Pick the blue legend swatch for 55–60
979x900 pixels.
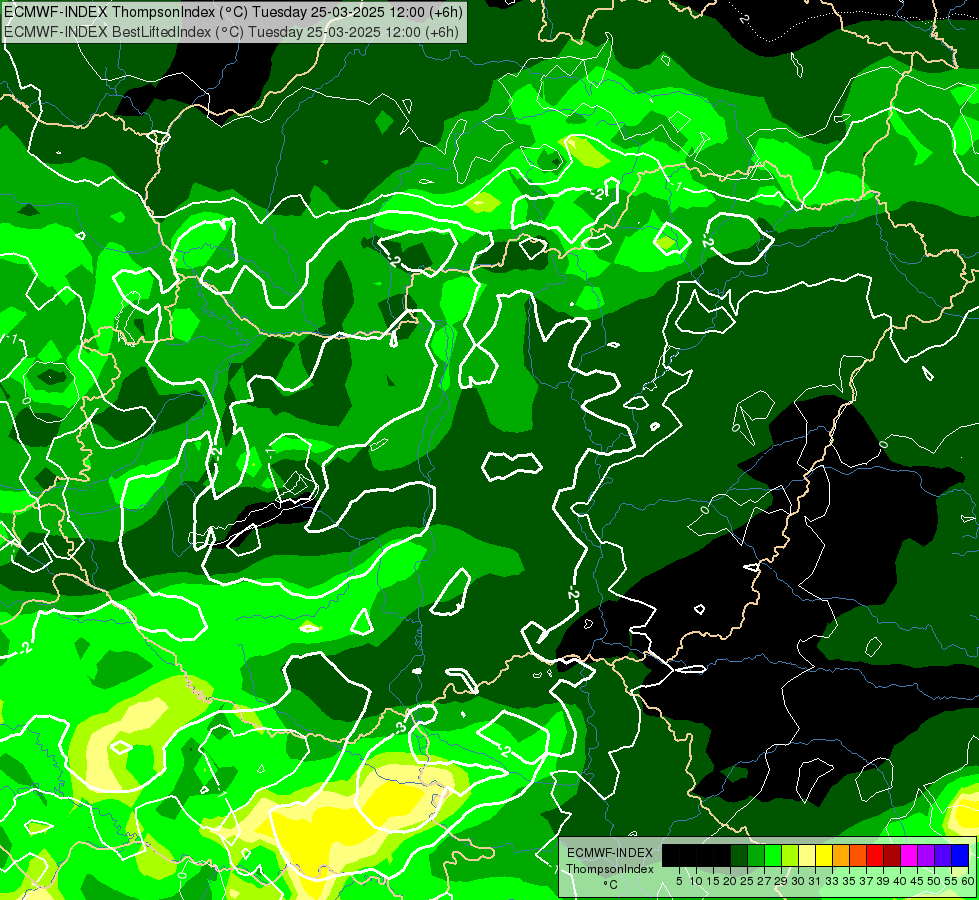960,855
